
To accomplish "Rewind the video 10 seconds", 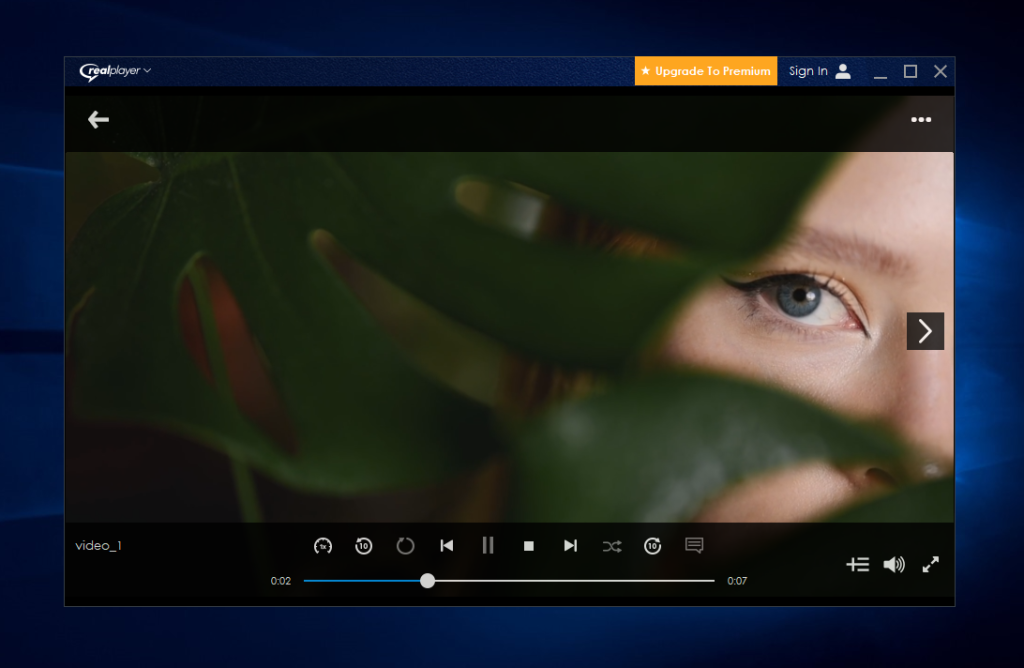I will [364, 546].
